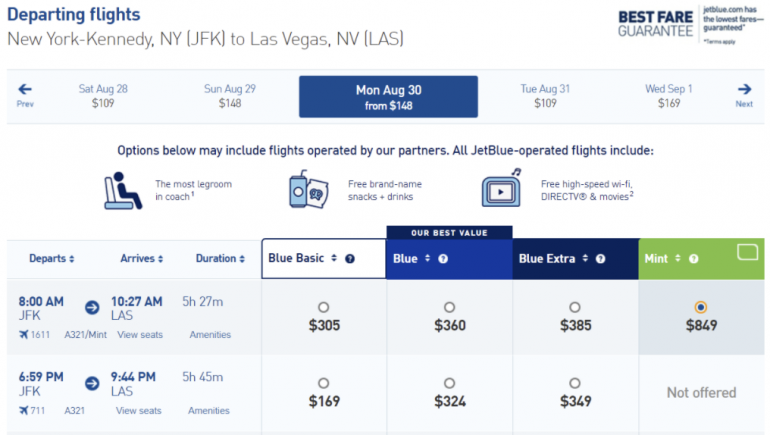Image resolution: width=770 pixels, height=435 pixels.
Task: Click the Mint fare help question icon
Action: [700, 258]
